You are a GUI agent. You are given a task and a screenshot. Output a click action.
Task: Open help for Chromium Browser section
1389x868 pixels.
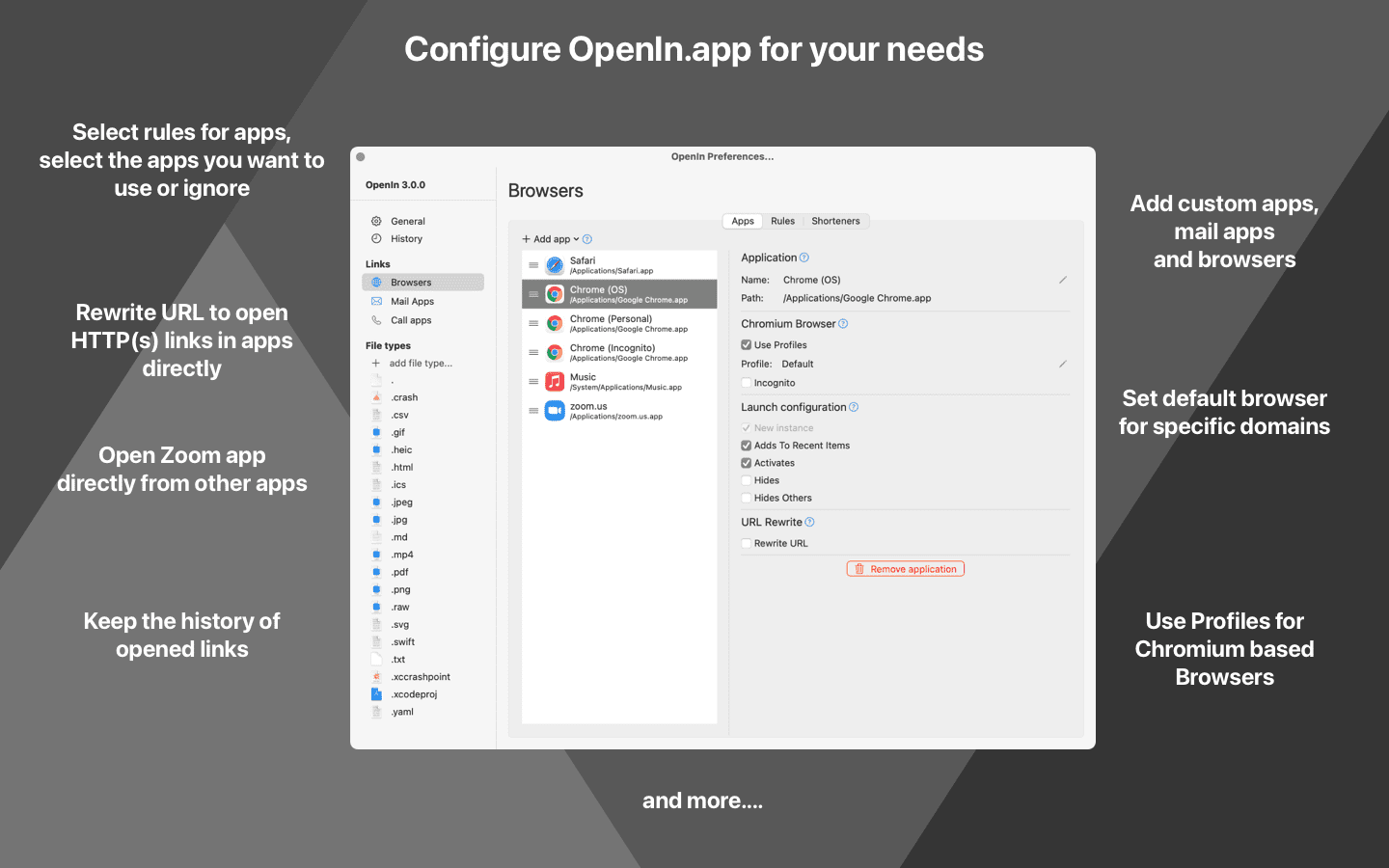point(843,324)
